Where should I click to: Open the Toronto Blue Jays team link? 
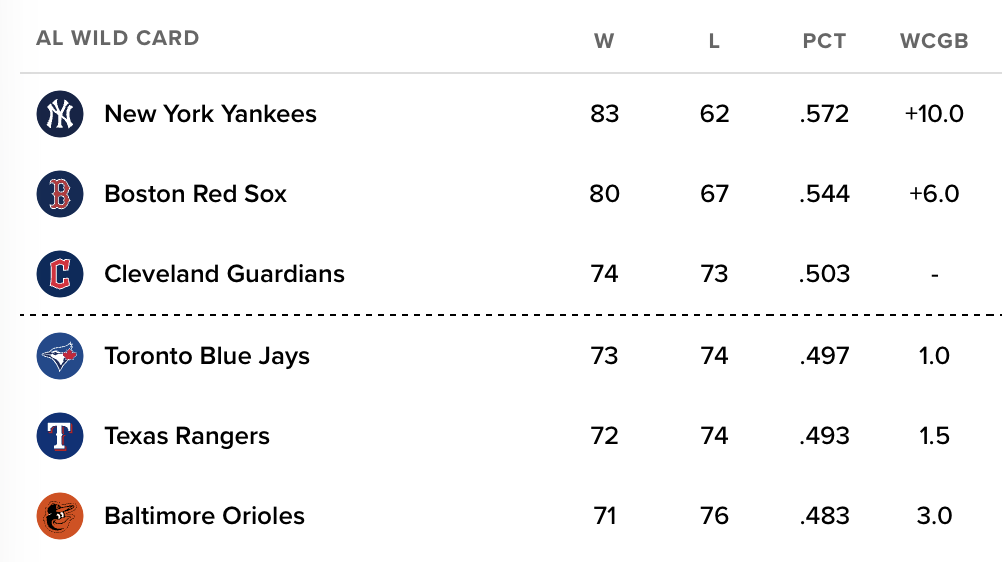(x=207, y=356)
